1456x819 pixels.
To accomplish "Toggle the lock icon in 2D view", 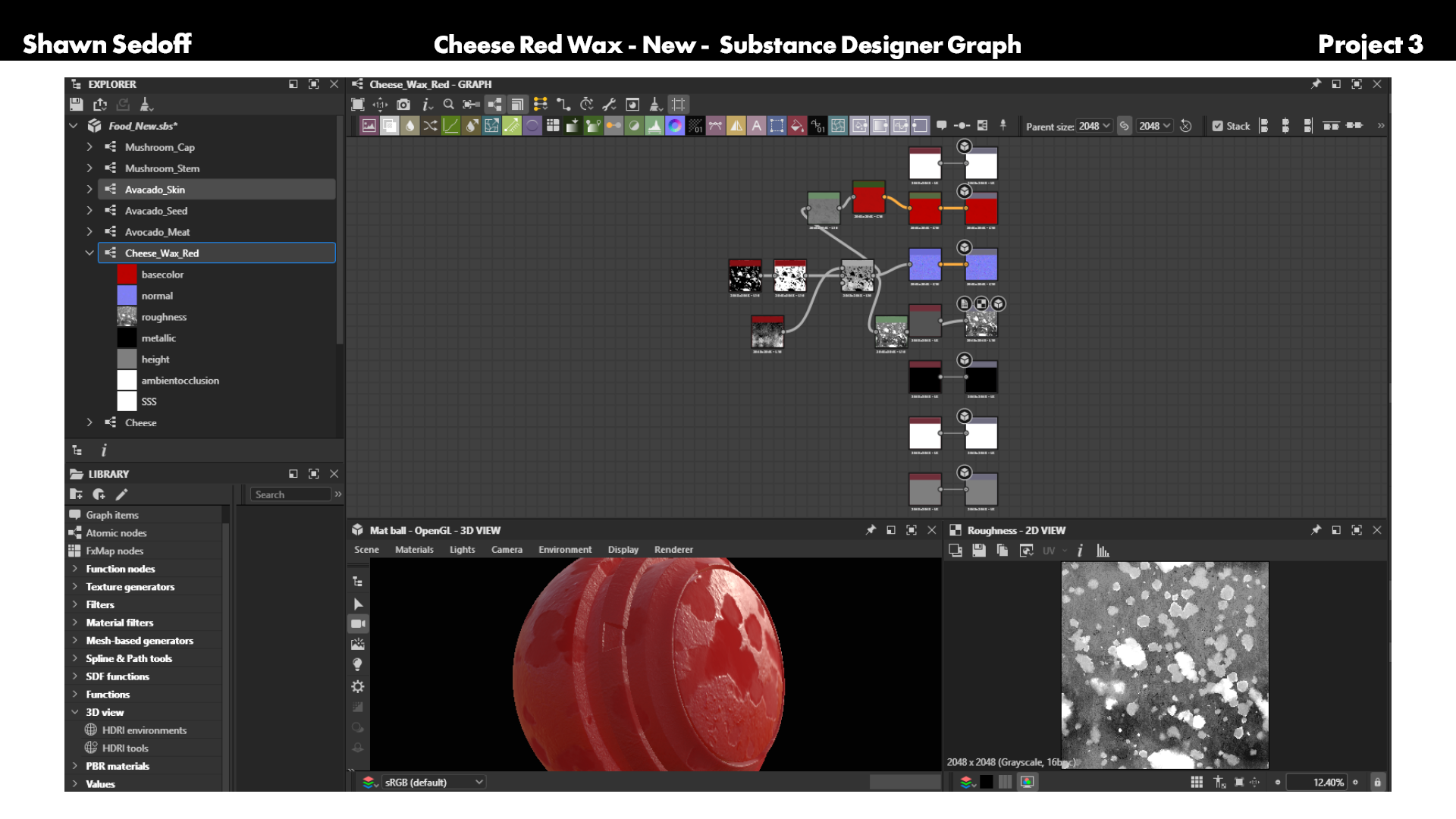I will click(x=1377, y=782).
